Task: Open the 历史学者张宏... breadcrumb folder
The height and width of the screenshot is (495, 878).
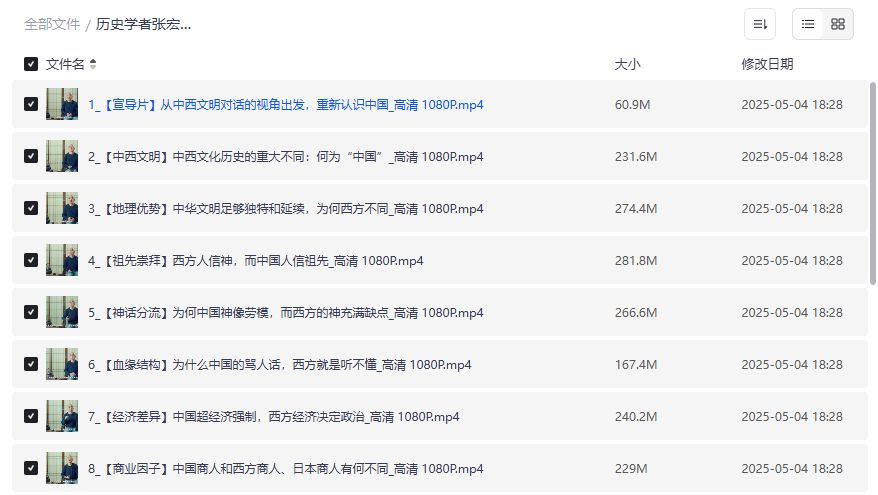Action: click(x=143, y=24)
